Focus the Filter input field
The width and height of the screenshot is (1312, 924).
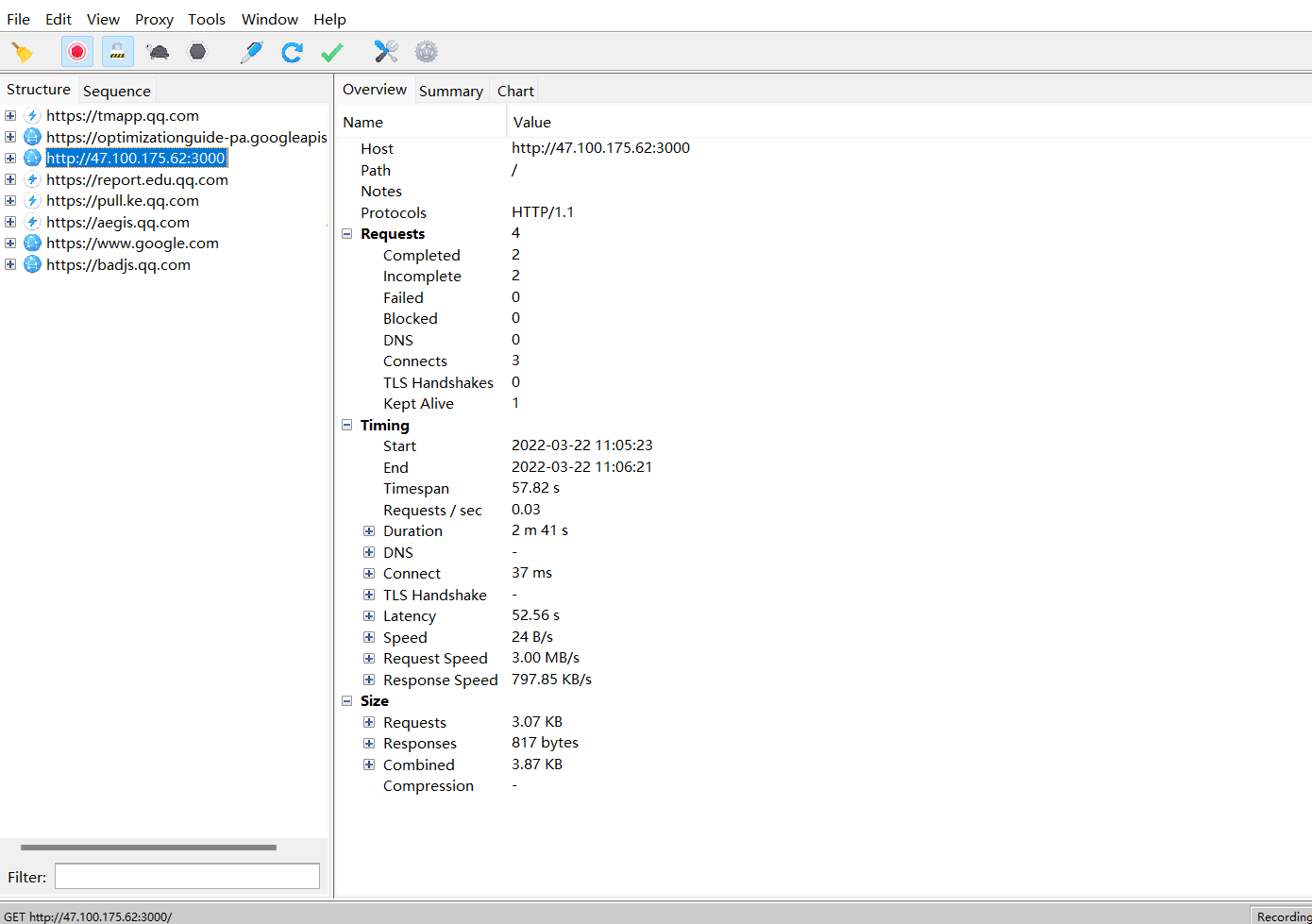187,877
